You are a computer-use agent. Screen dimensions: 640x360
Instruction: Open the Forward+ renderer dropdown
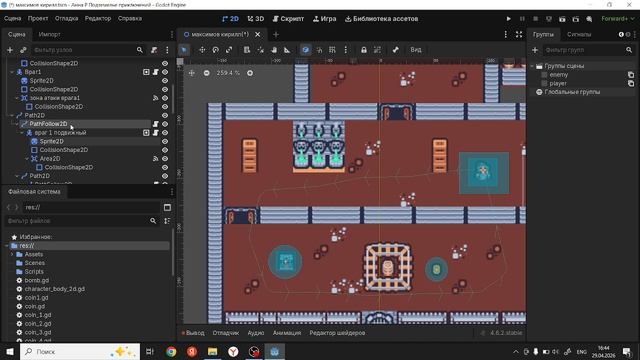click(x=618, y=19)
